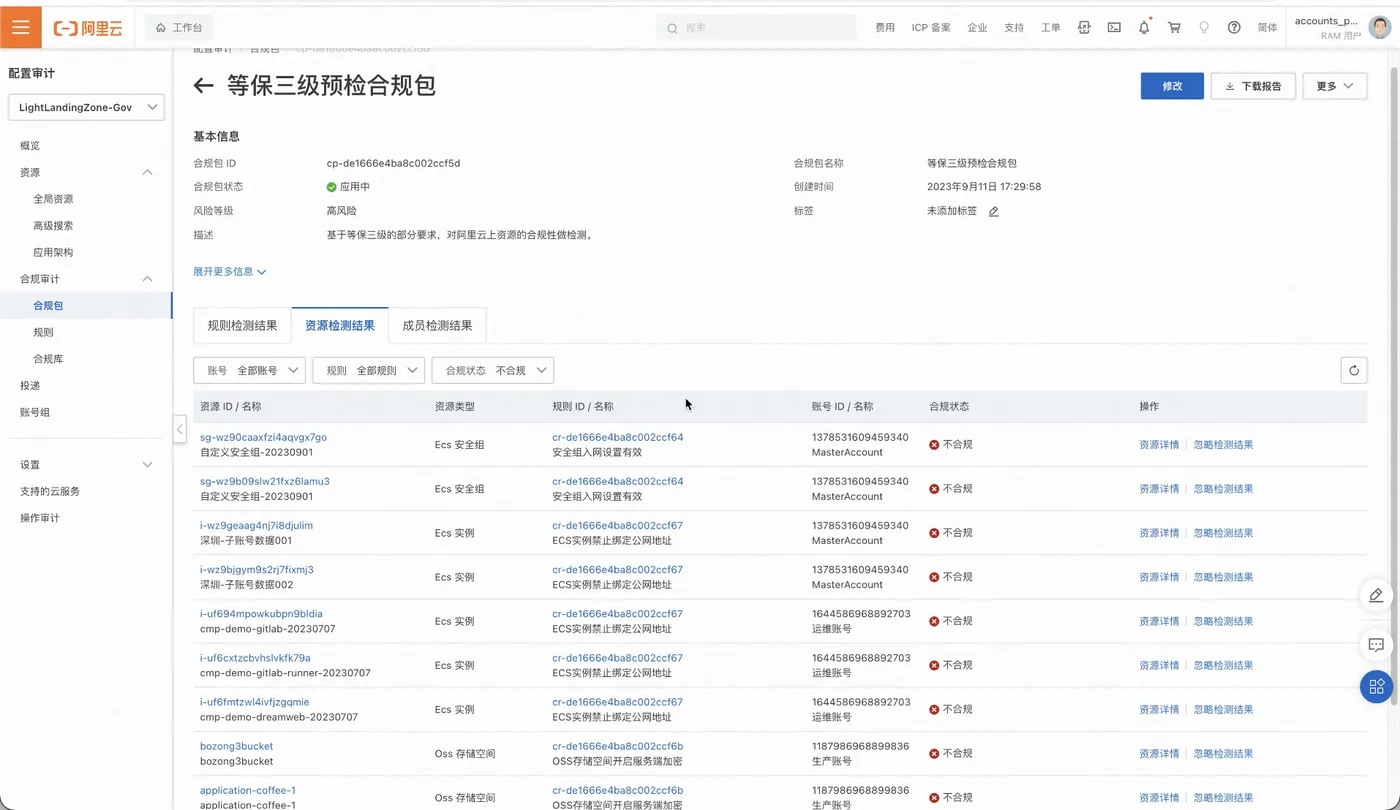Refresh the results table

click(1354, 370)
